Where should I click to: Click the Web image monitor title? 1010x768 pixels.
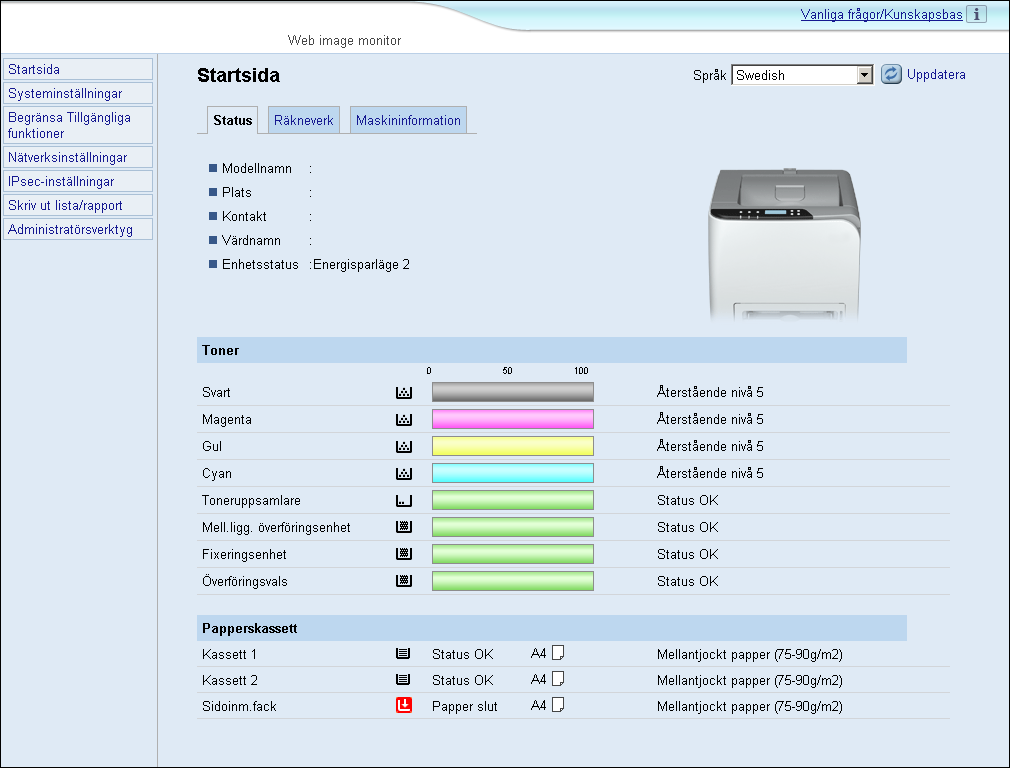coord(344,41)
